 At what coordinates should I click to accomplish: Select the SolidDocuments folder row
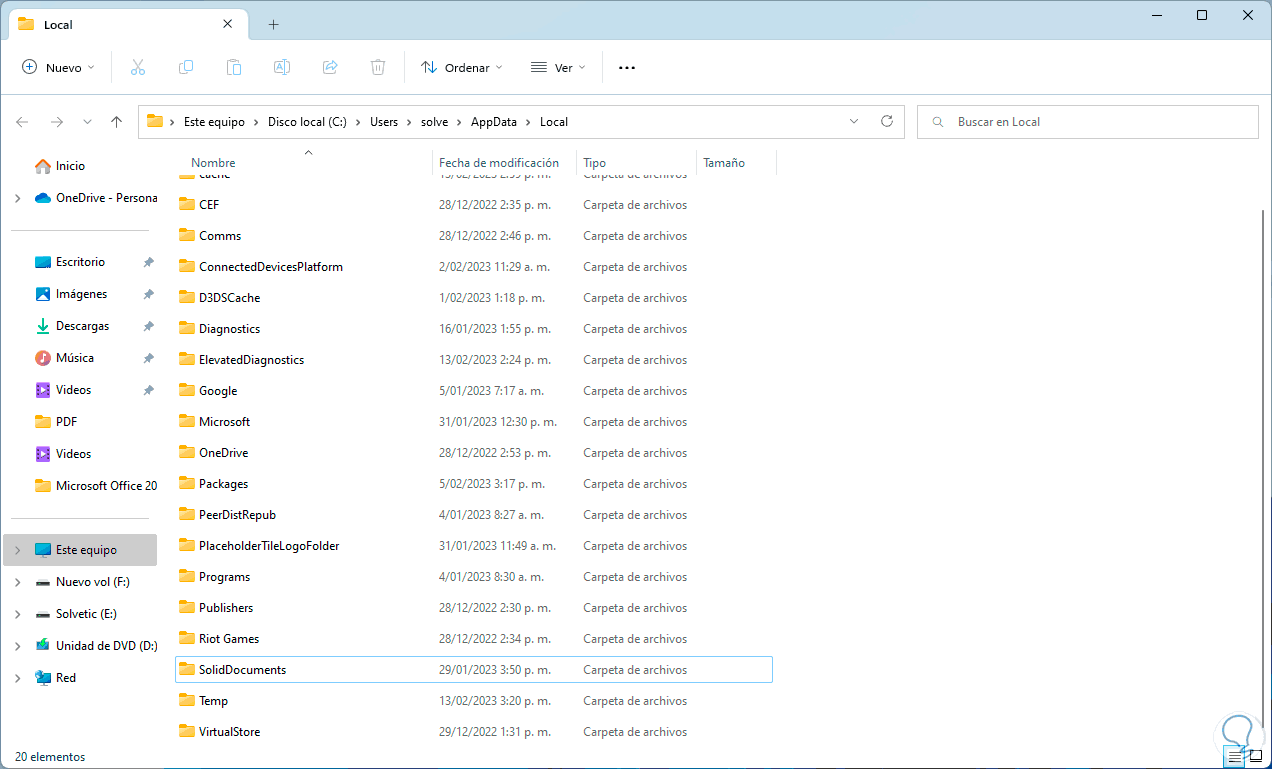click(x=474, y=670)
